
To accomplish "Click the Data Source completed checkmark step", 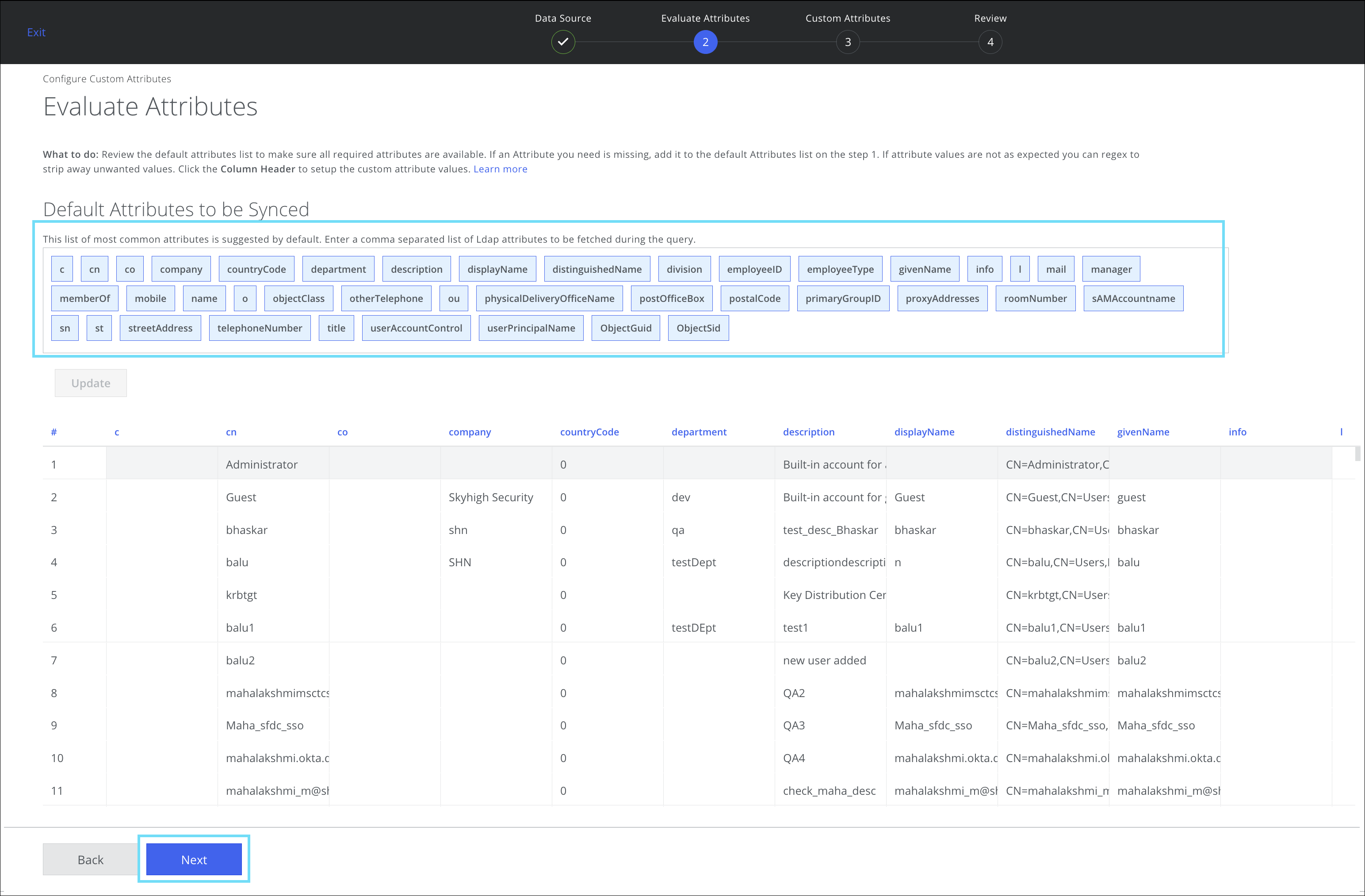I will [562, 42].
